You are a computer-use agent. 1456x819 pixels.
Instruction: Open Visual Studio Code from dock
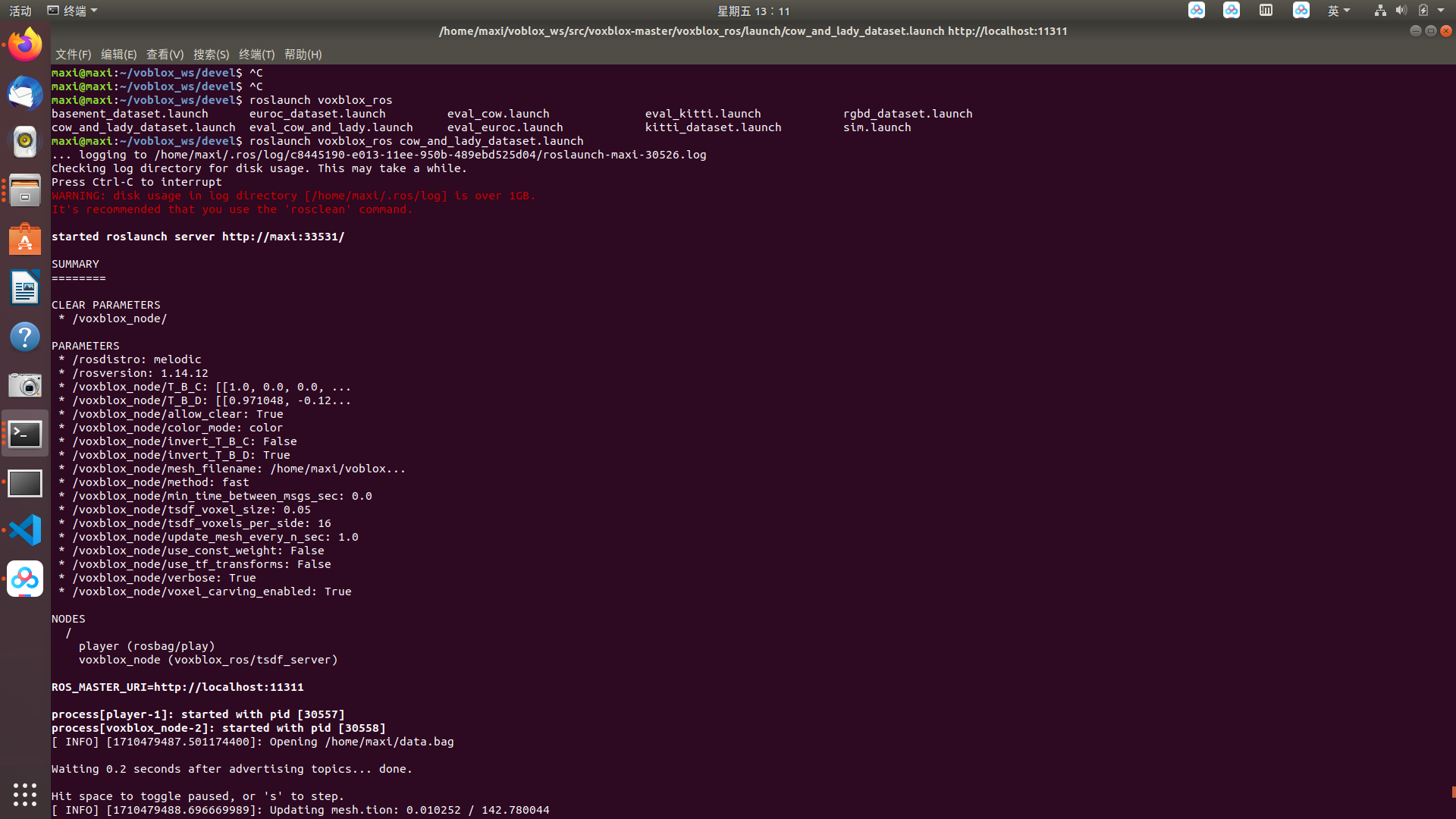(x=25, y=530)
